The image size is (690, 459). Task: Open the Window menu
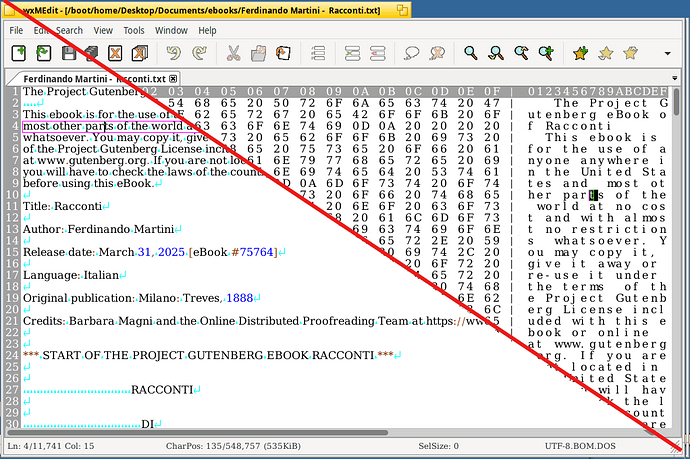(x=171, y=31)
